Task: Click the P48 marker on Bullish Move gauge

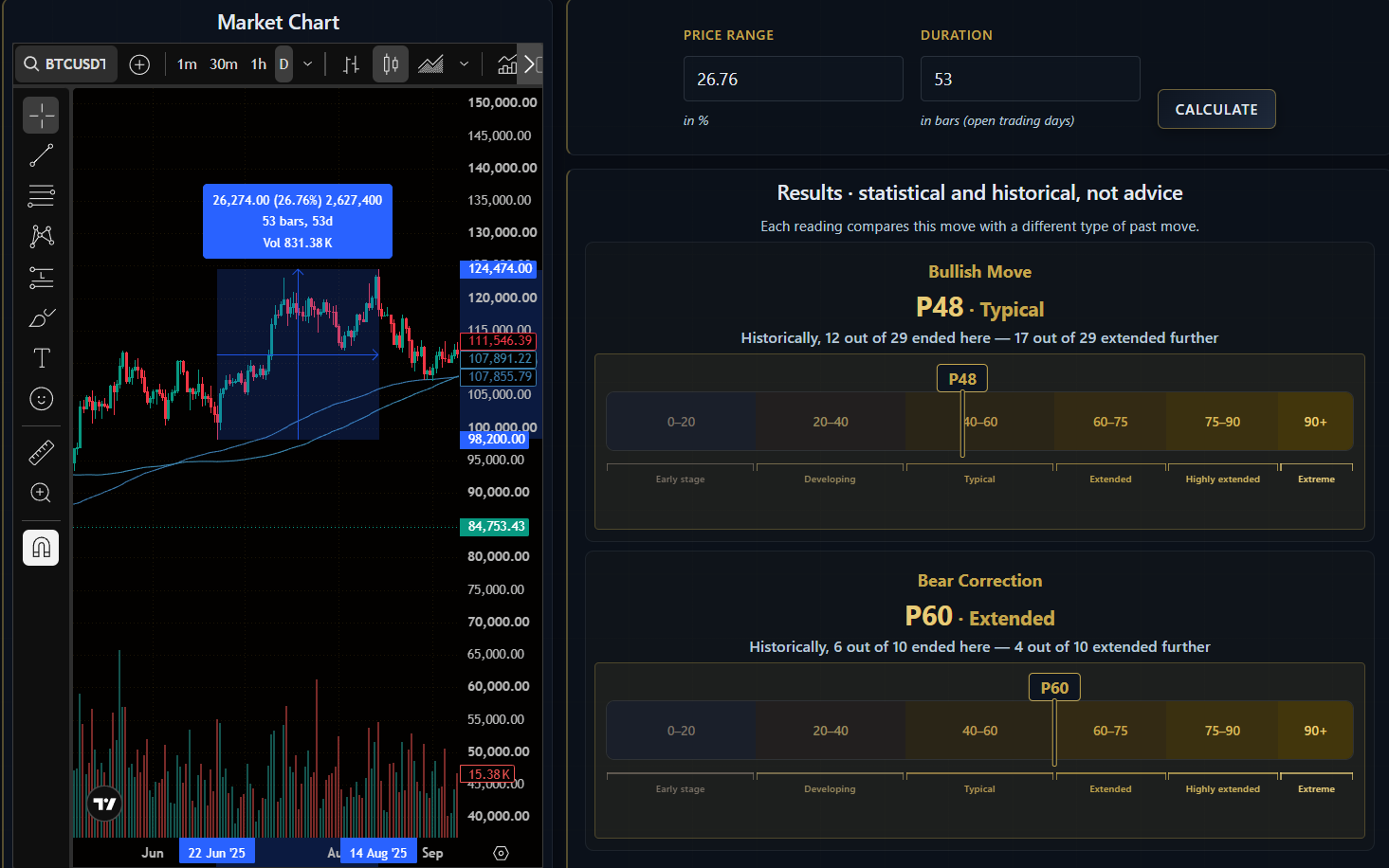Action: point(962,379)
